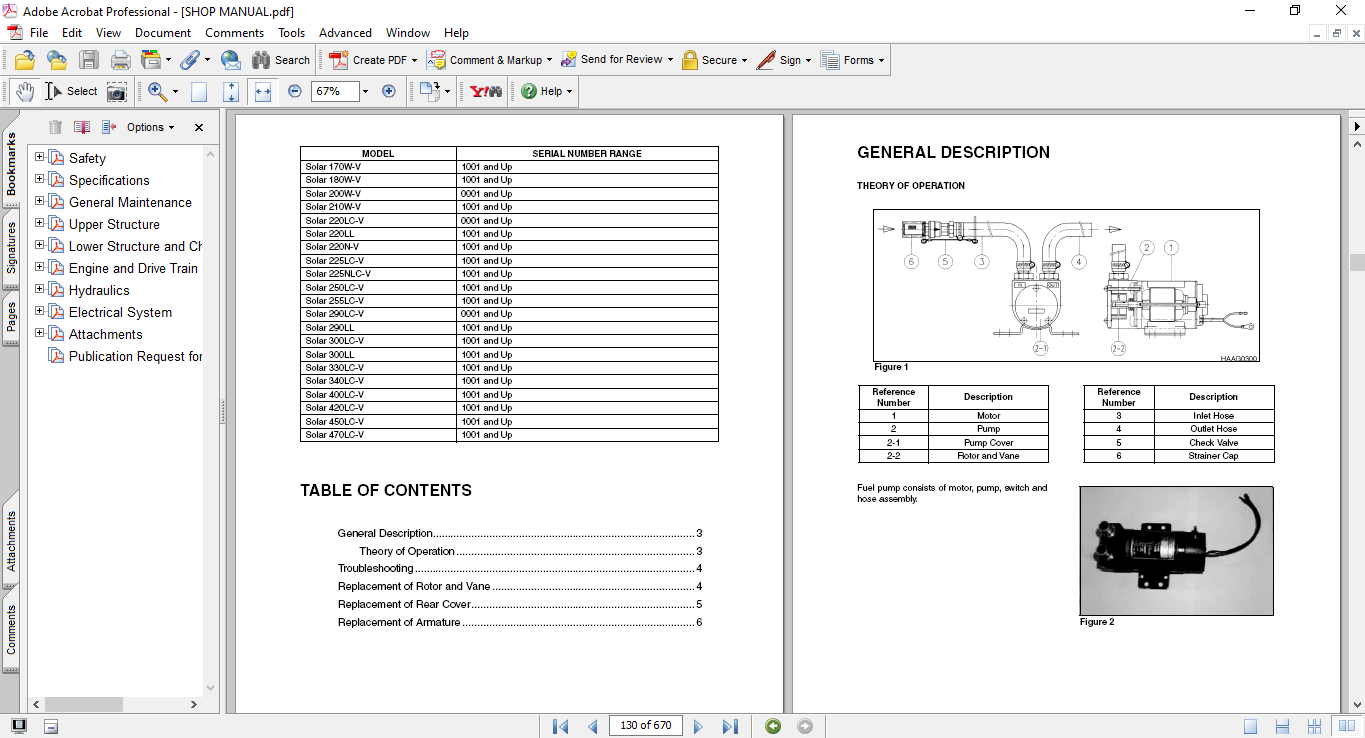Click the Save floppy disk icon
Screen dimensions: 1365x738
point(89,60)
